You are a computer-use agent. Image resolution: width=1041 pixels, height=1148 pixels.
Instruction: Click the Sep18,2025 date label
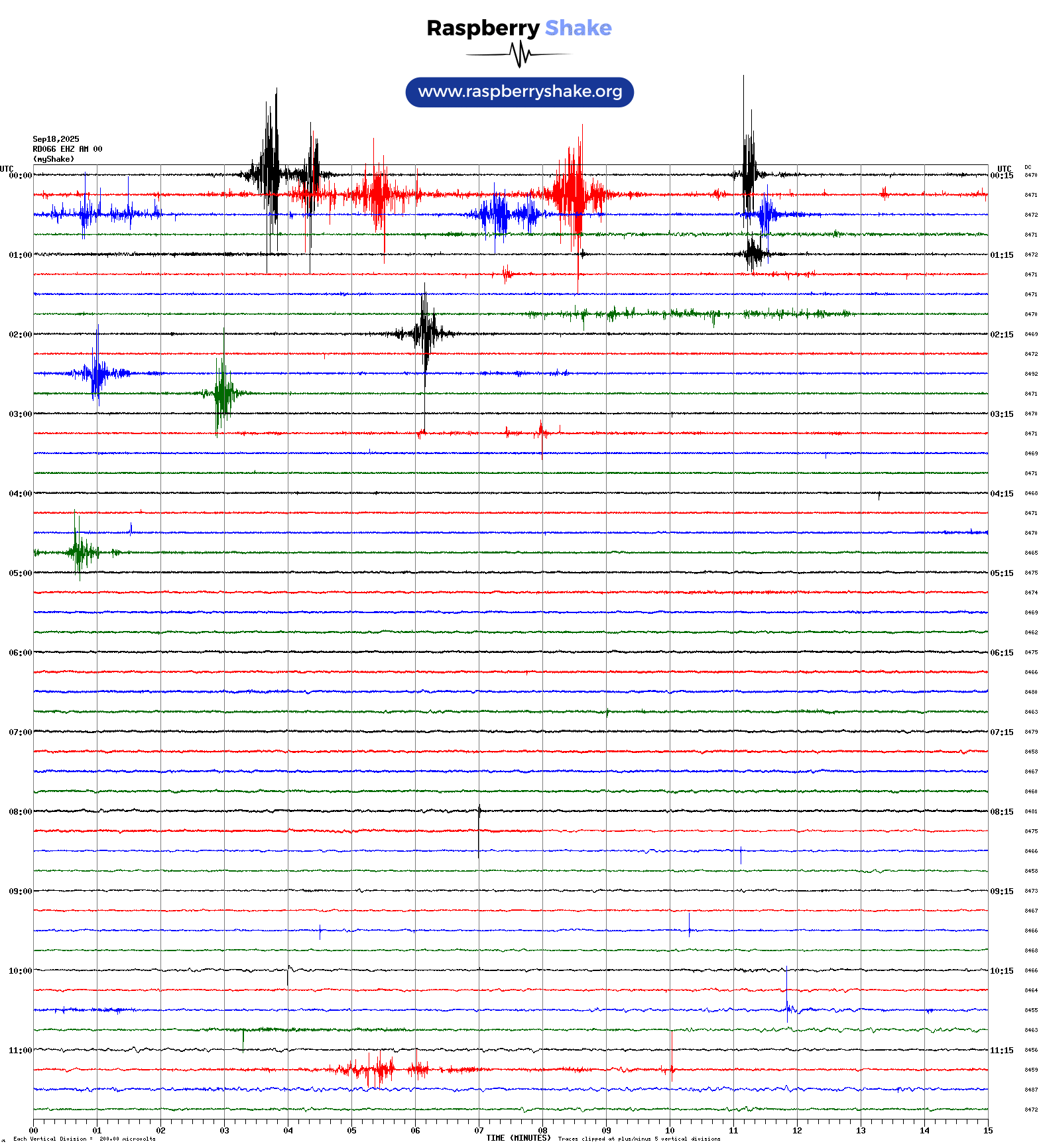(x=56, y=139)
